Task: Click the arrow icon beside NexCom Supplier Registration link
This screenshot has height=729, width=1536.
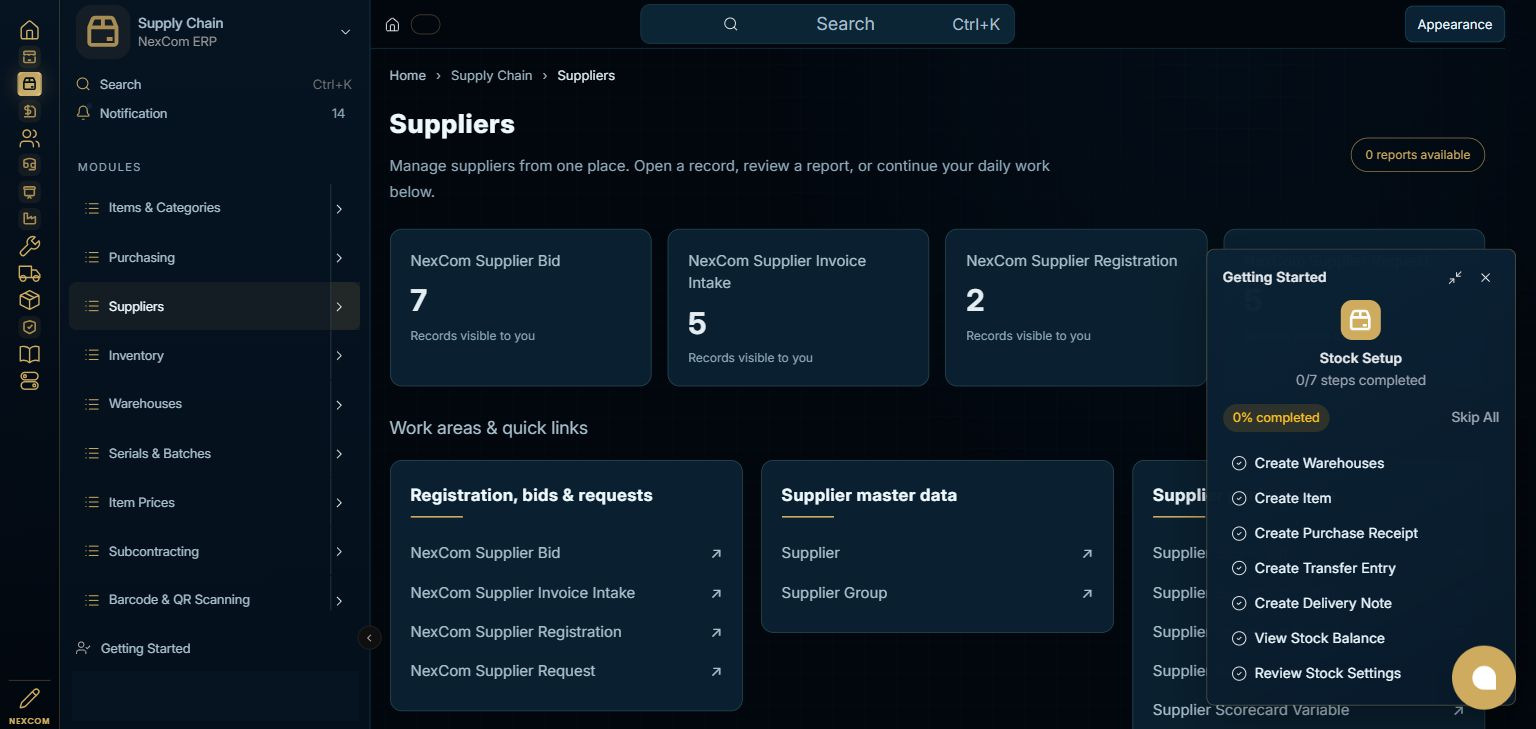Action: (x=716, y=632)
